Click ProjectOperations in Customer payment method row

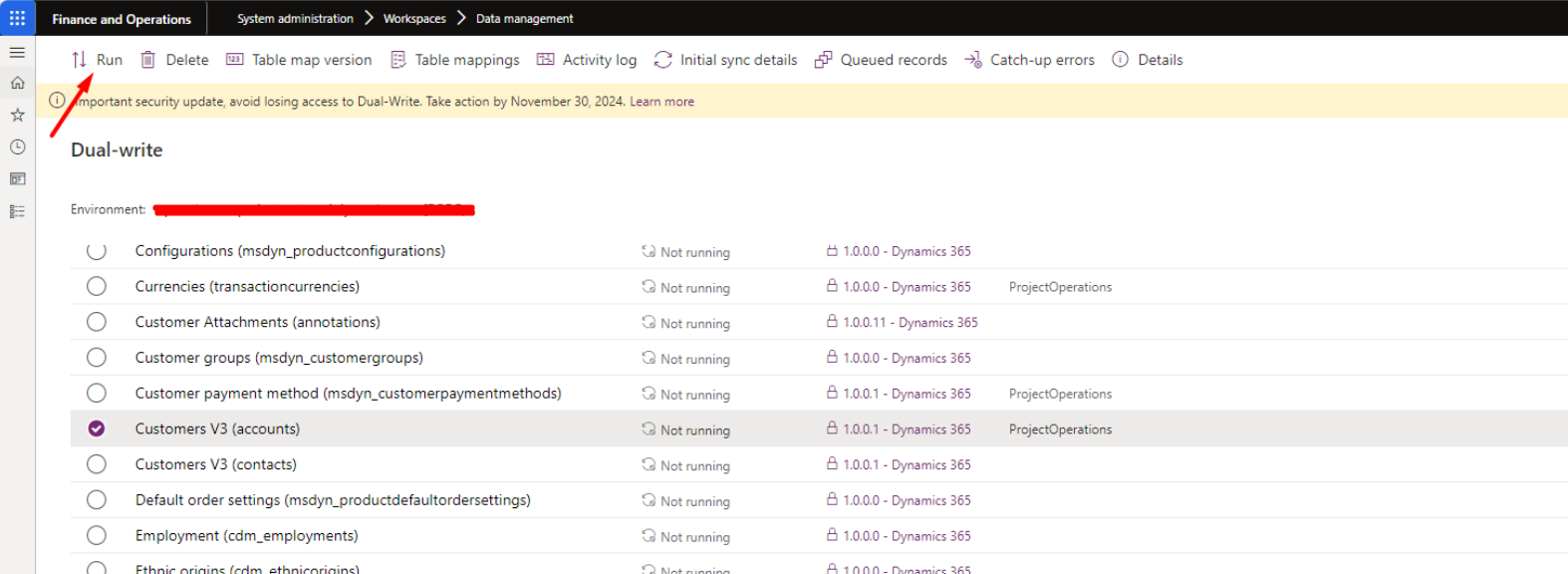(1060, 395)
